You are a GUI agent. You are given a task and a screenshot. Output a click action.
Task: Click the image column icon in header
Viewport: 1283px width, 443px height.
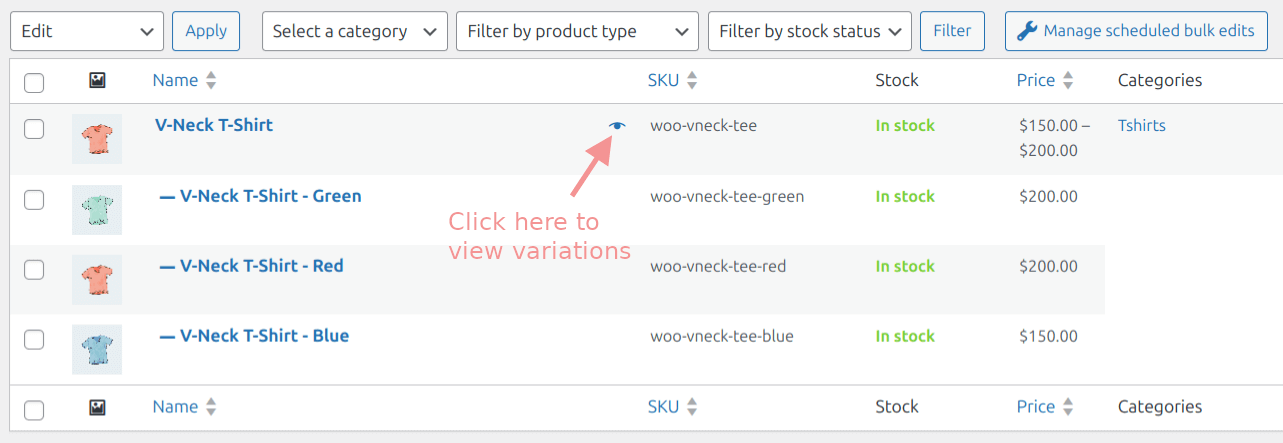coord(97,81)
